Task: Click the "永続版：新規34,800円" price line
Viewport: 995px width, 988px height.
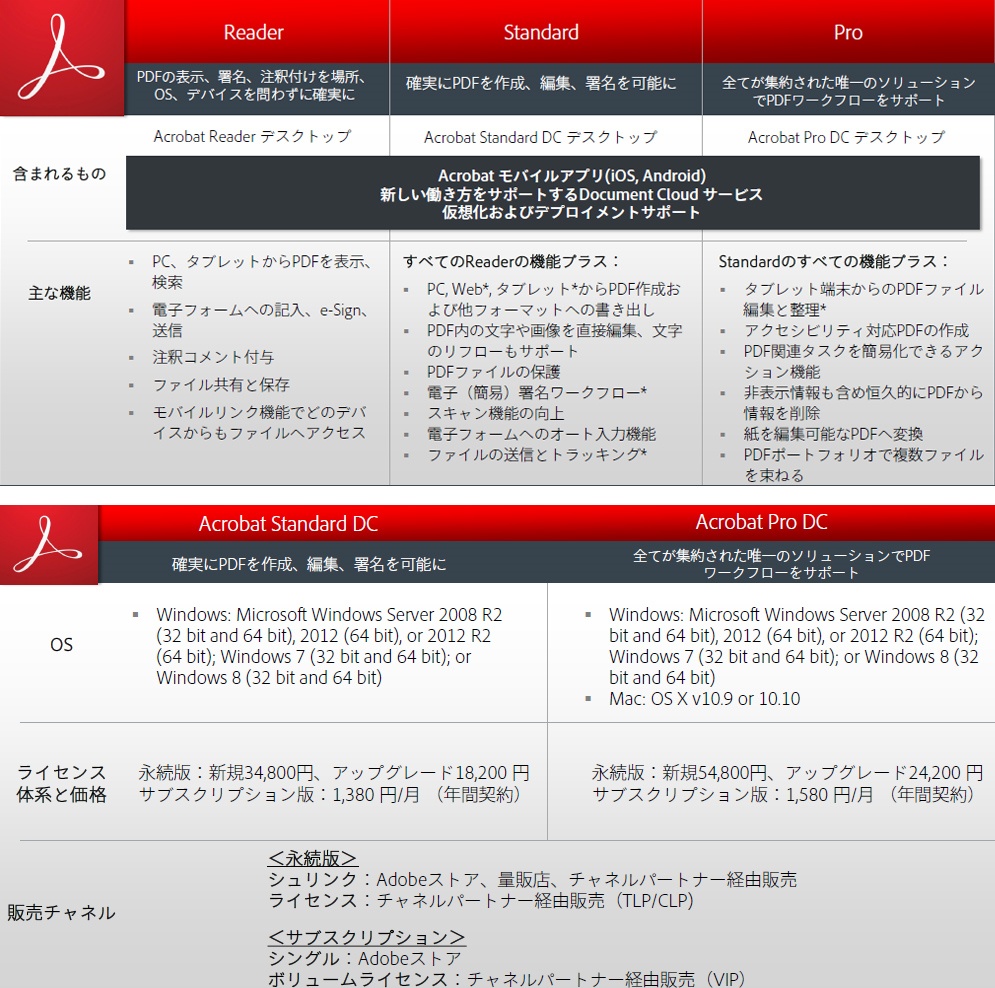Action: pyautogui.click(x=334, y=772)
